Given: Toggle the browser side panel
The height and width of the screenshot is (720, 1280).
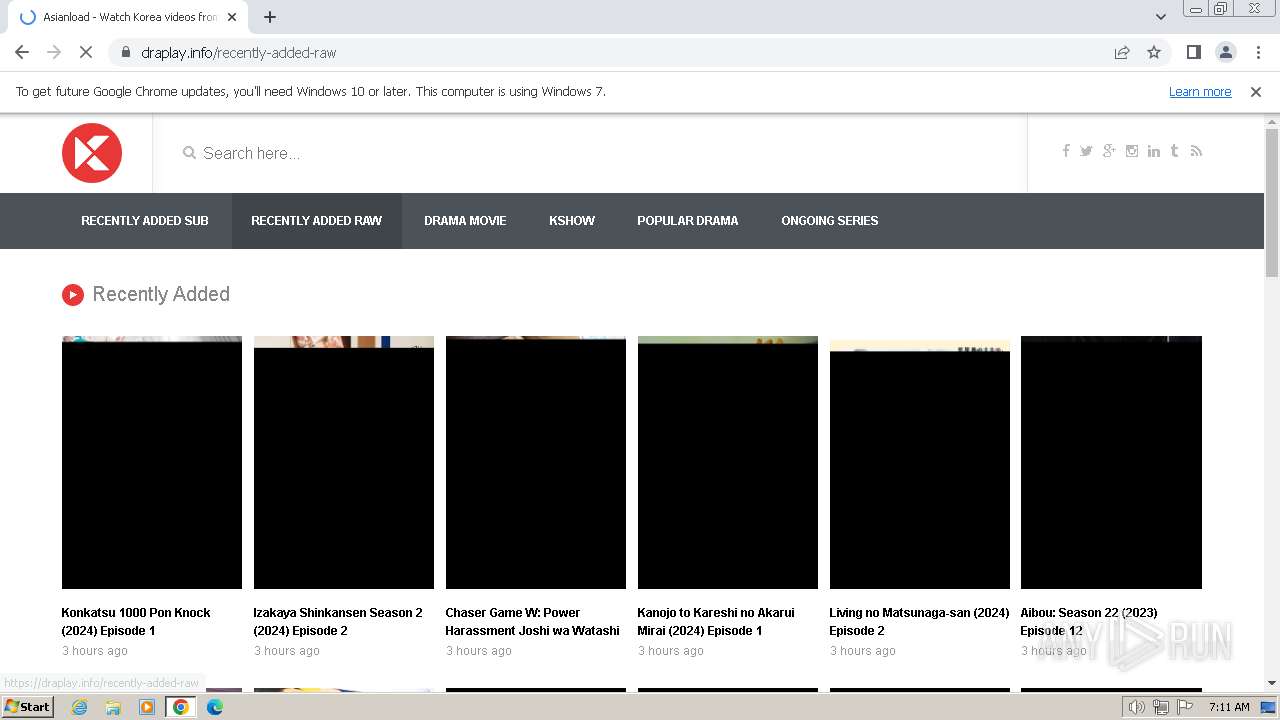Looking at the screenshot, I should tap(1193, 52).
